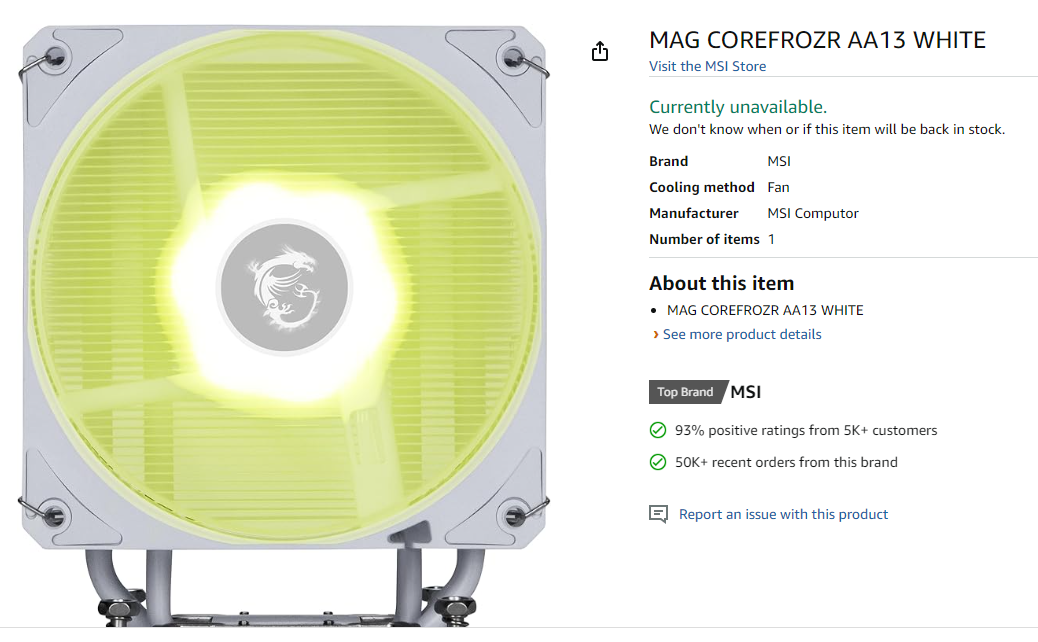Screen dimensions: 1038x642
Task: Click Number of items value 1
Action: tap(770, 239)
